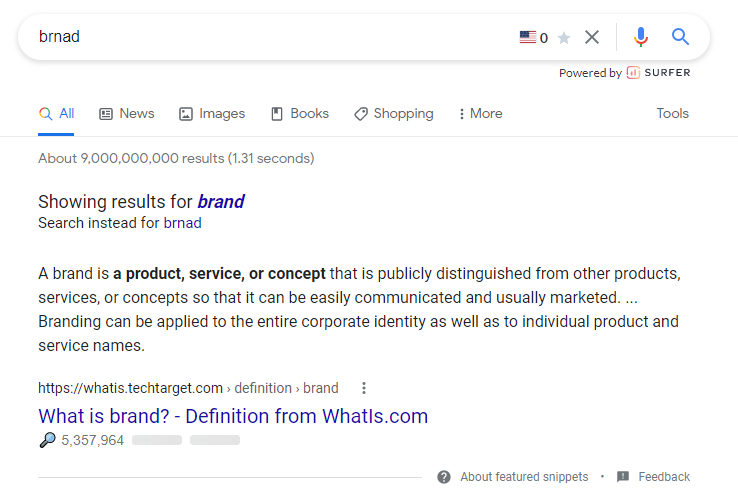Click the Feedback flag icon
This screenshot has height=497, width=738.
click(x=623, y=477)
